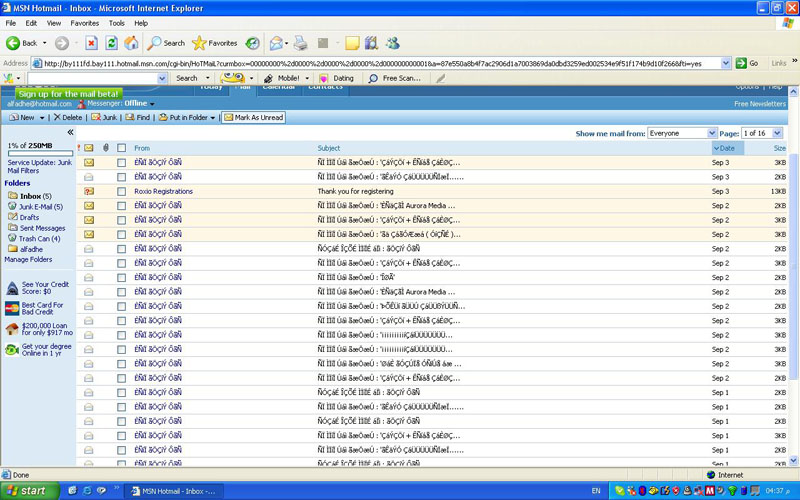Open the View menu
This screenshot has width=800, height=500.
54,23
